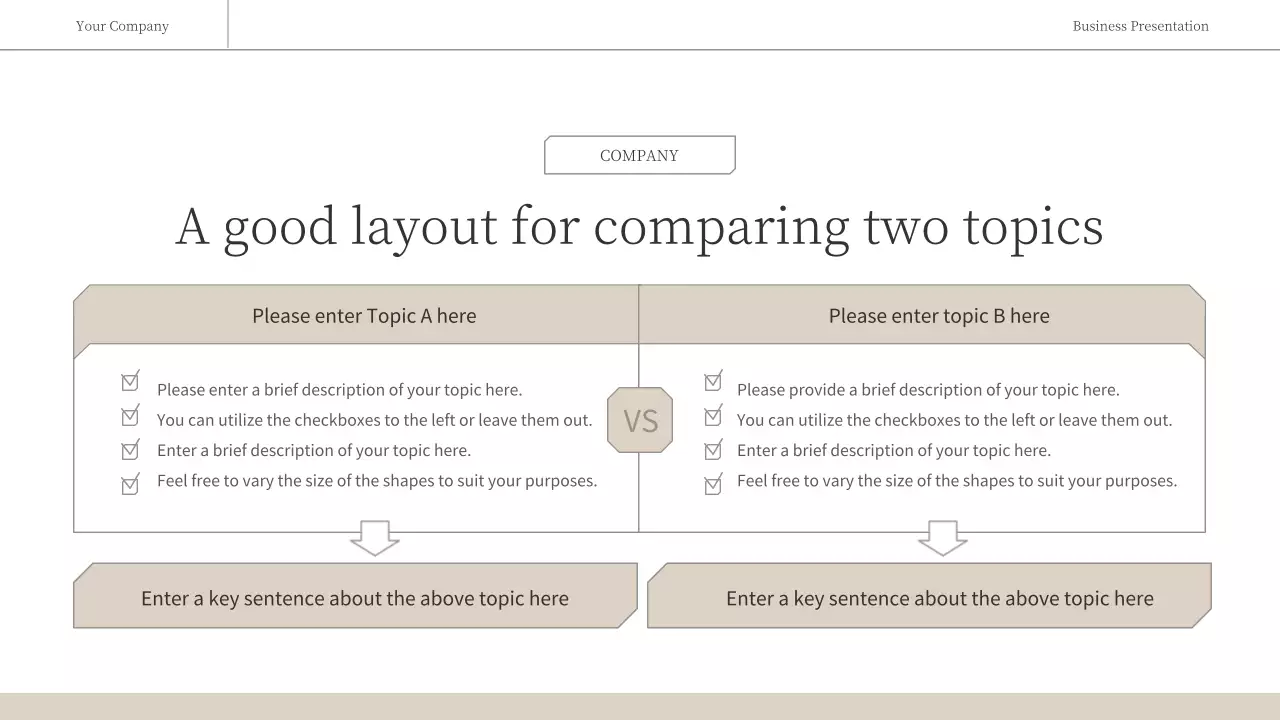The width and height of the screenshot is (1280, 720).
Task: Toggle third checkbox in Topic B list
Action: [x=713, y=450]
